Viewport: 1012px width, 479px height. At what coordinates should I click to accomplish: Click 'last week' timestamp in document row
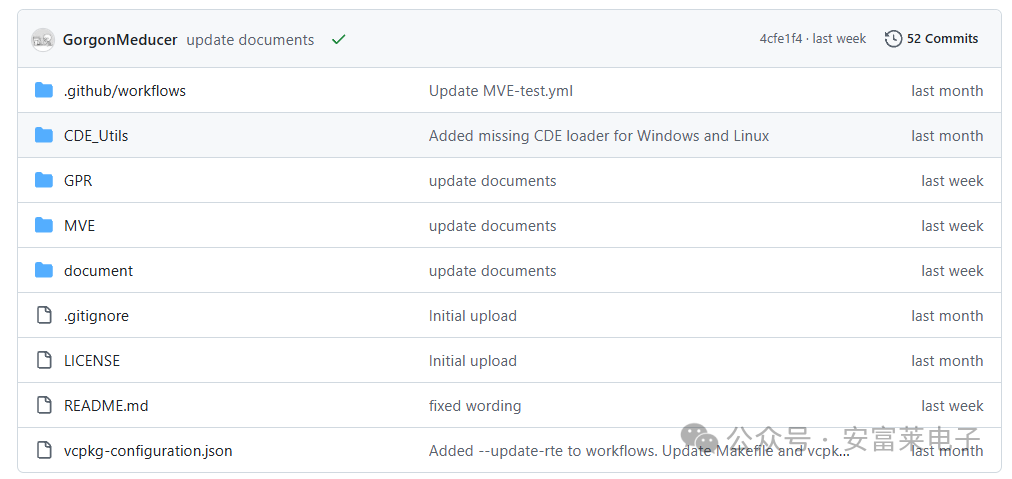tap(952, 270)
